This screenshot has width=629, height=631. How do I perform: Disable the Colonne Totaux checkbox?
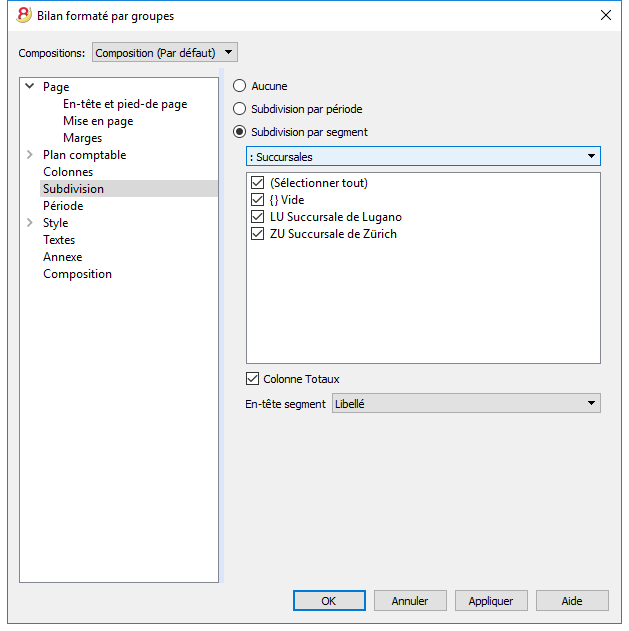point(252,379)
